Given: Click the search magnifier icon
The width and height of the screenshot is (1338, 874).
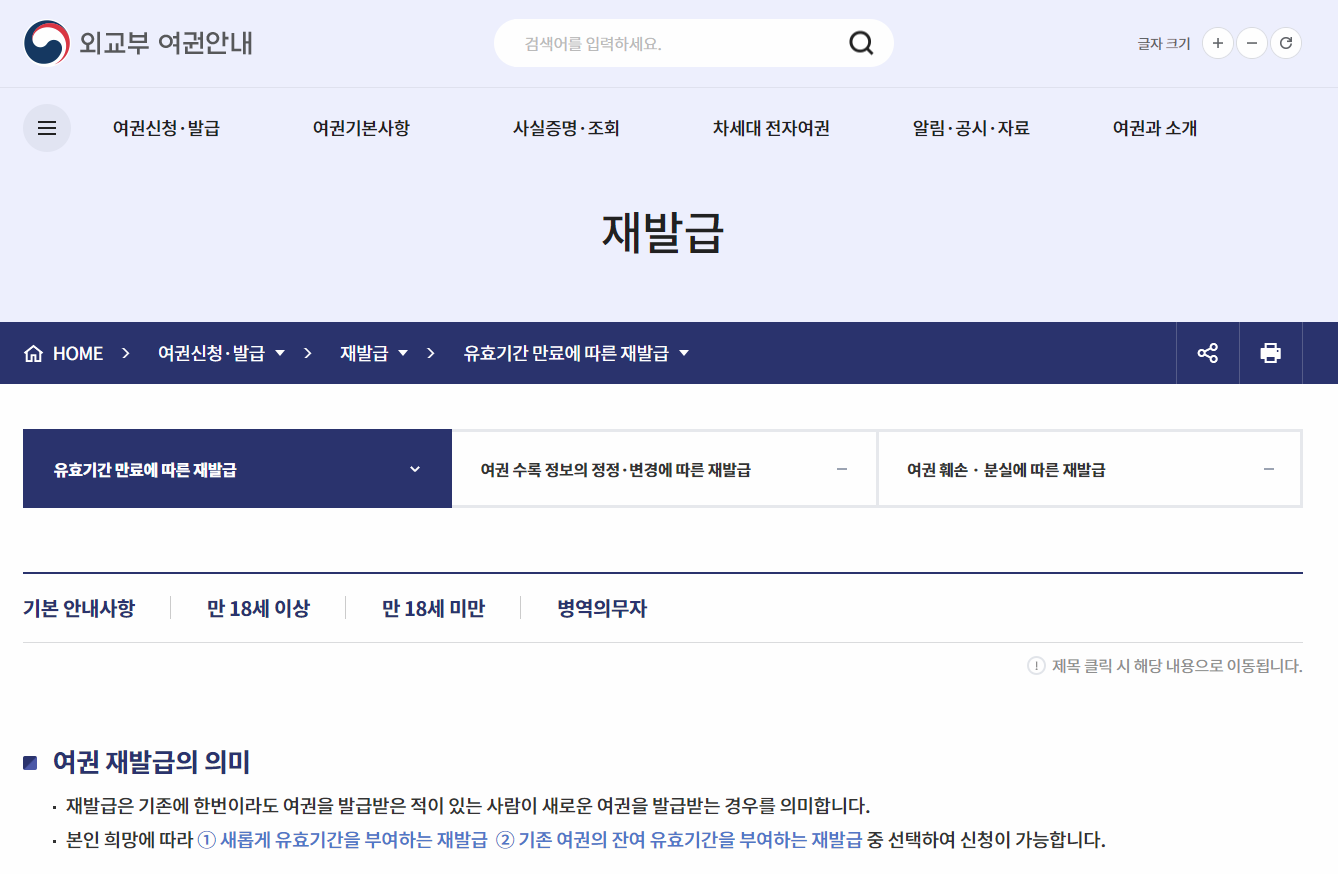Looking at the screenshot, I should [x=860, y=43].
